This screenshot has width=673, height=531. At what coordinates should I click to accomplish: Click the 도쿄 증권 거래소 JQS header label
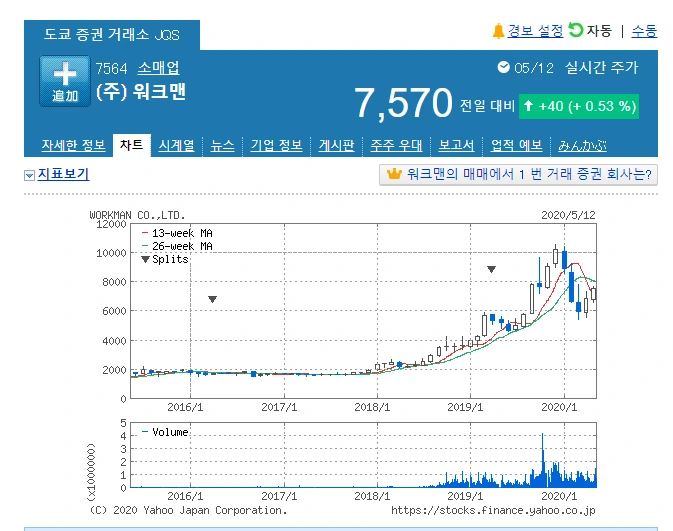(112, 34)
